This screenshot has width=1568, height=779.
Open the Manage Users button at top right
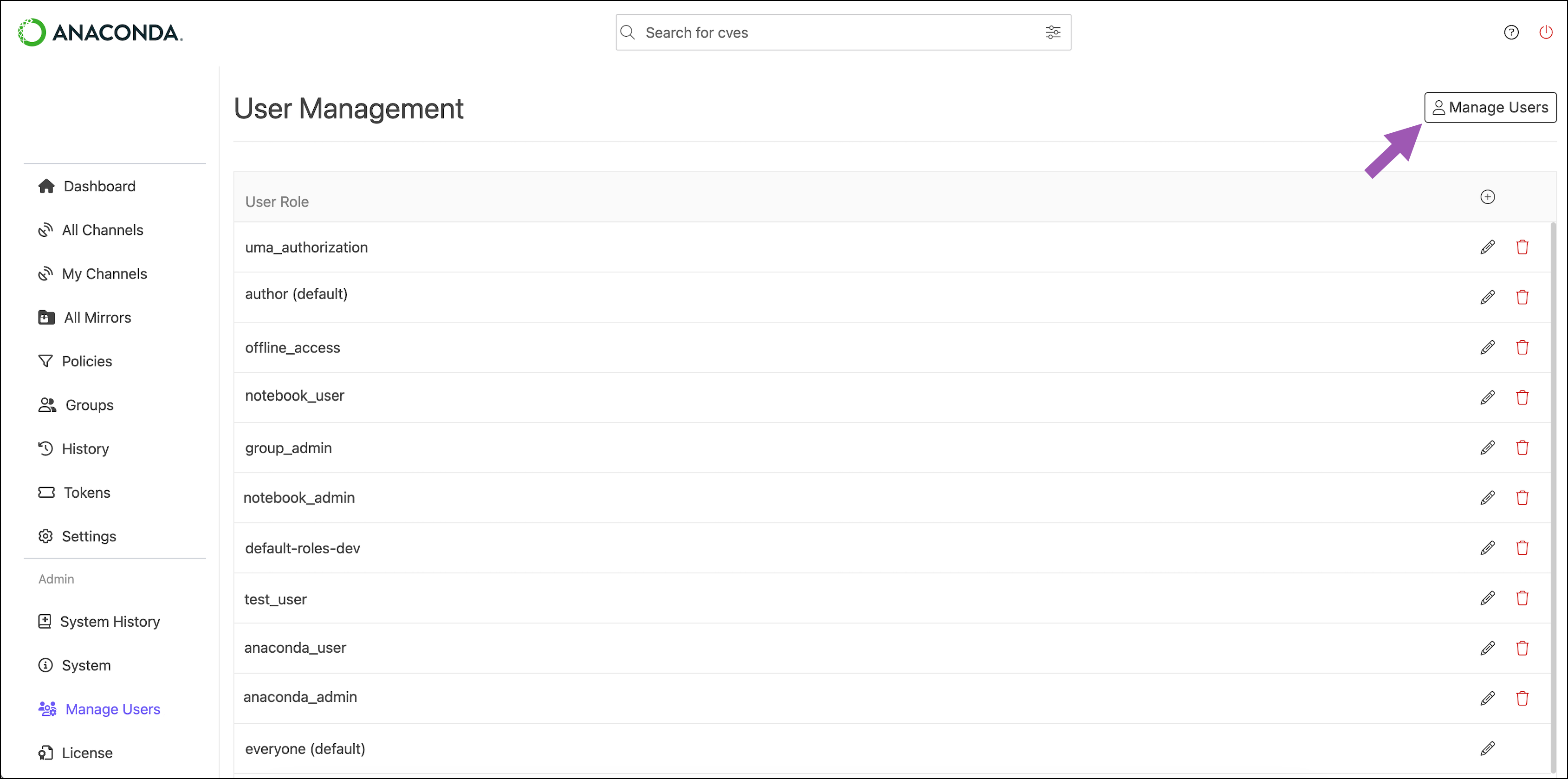(1490, 108)
